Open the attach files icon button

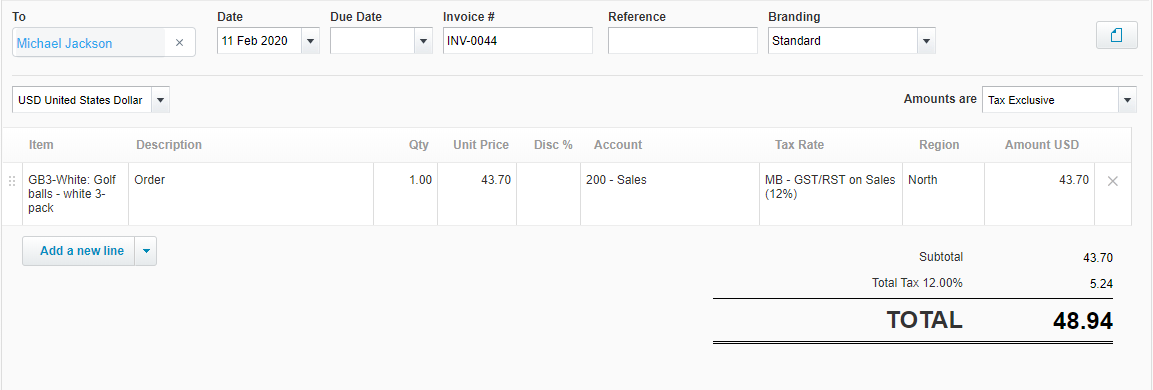click(x=1116, y=35)
